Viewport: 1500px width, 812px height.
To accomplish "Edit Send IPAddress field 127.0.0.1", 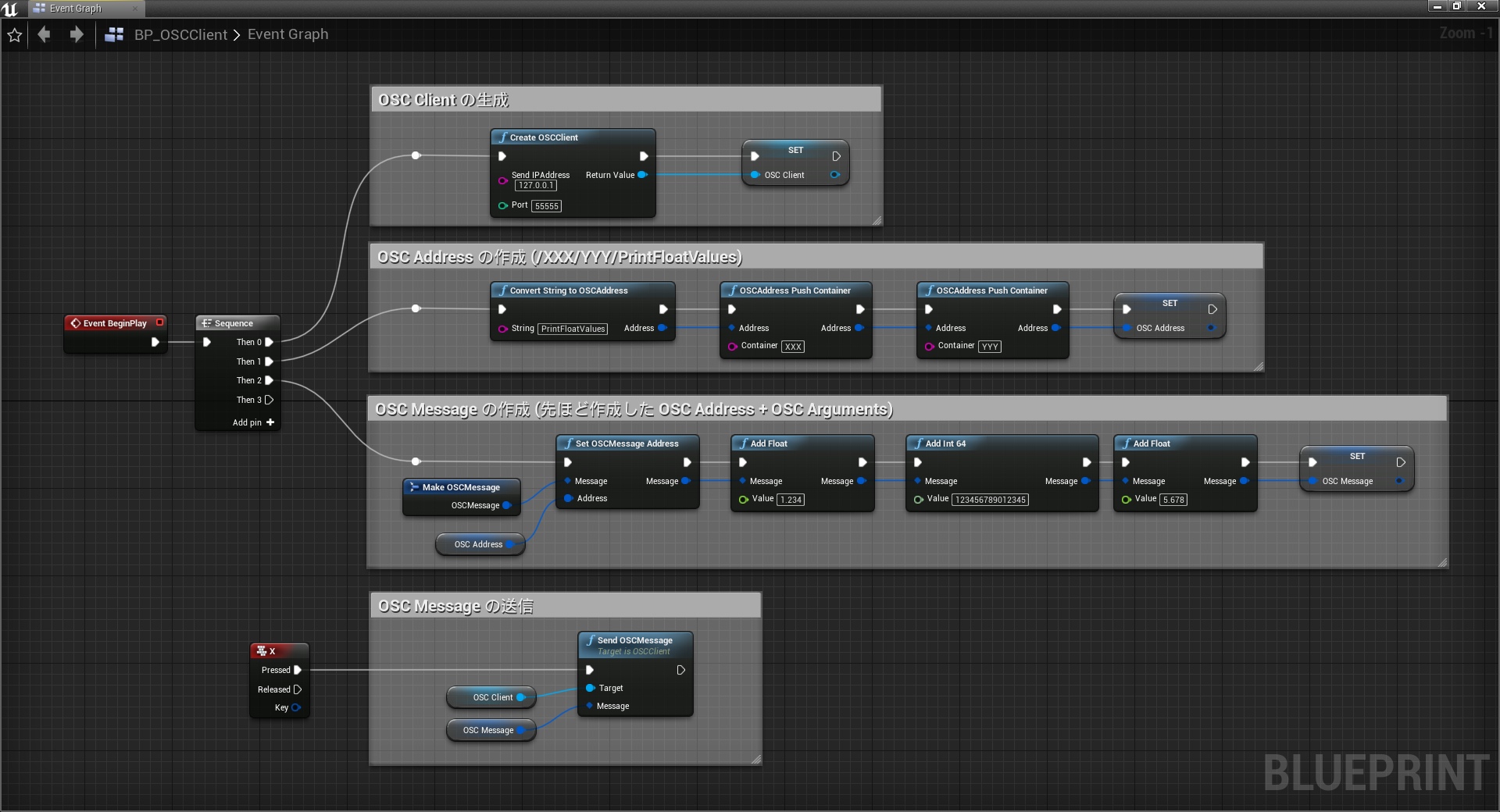I will click(x=536, y=186).
